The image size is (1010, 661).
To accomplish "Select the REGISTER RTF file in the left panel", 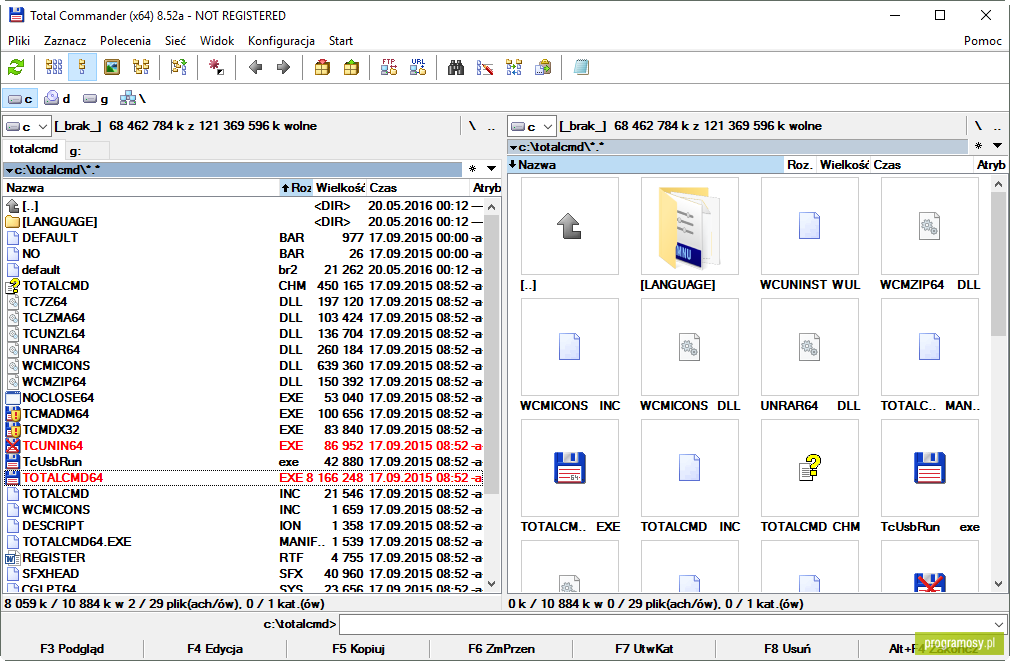I will point(243,558).
